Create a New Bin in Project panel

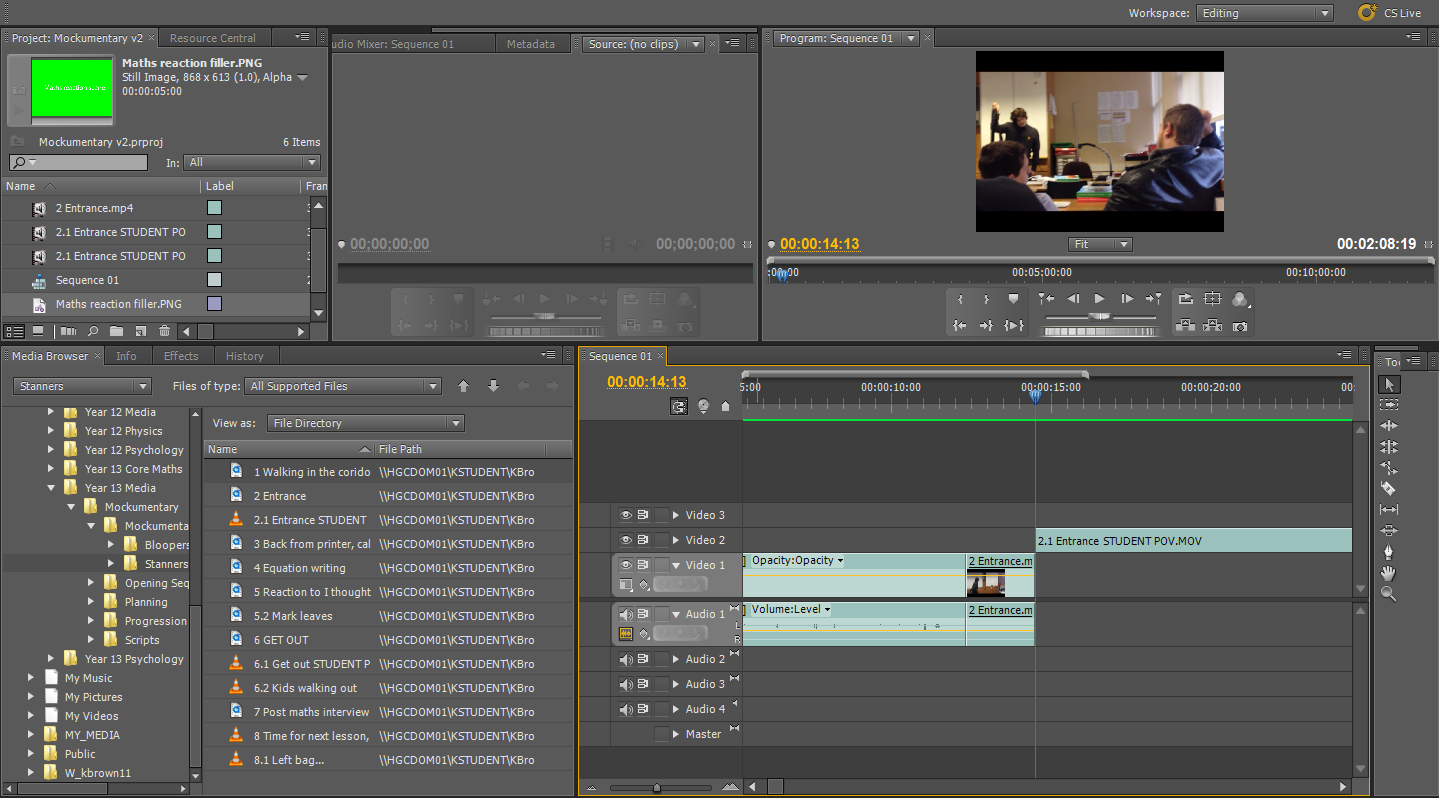coord(117,331)
